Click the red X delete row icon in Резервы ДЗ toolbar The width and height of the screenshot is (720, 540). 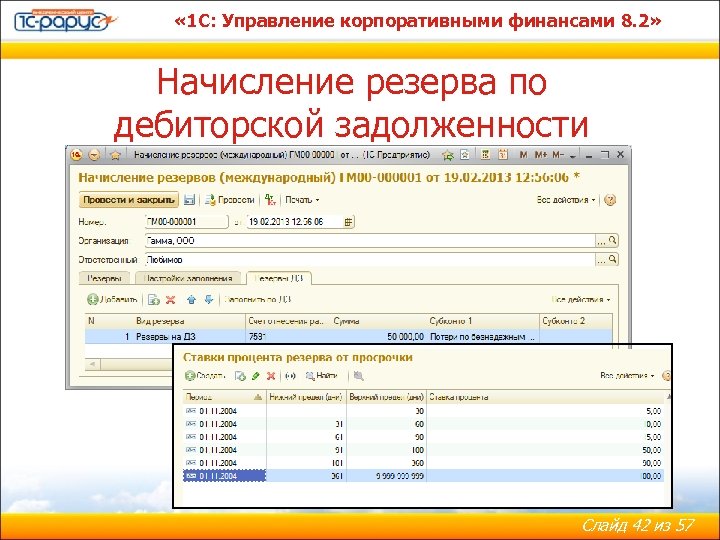[x=170, y=300]
